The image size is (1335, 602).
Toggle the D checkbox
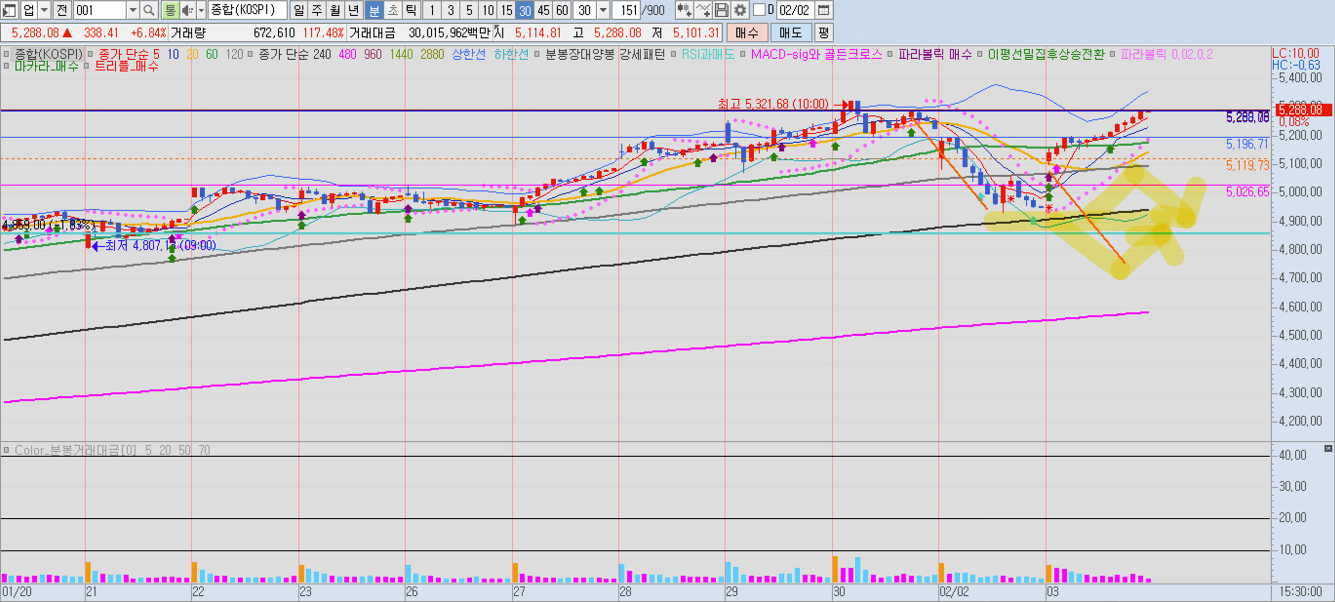tap(759, 10)
